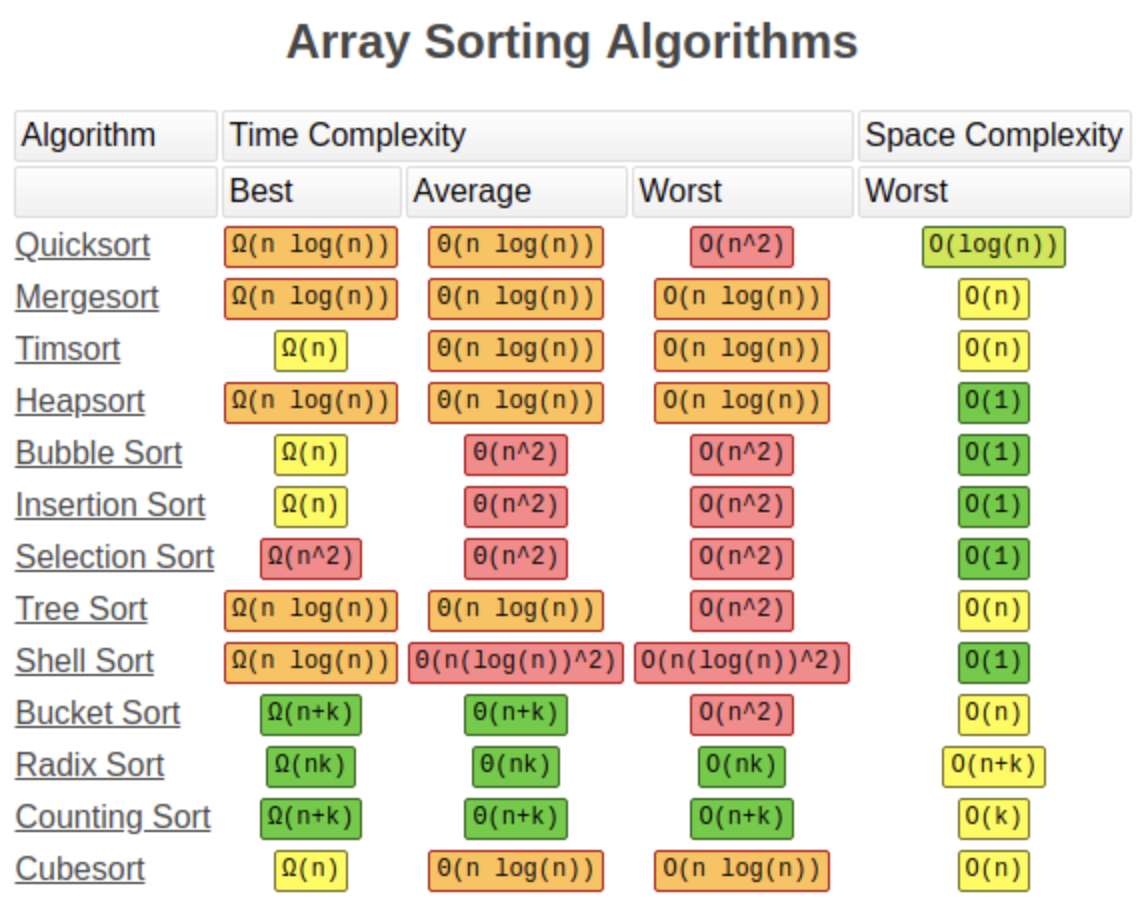Open the Shell Sort link
Image resolution: width=1146 pixels, height=912 pixels.
(x=85, y=662)
